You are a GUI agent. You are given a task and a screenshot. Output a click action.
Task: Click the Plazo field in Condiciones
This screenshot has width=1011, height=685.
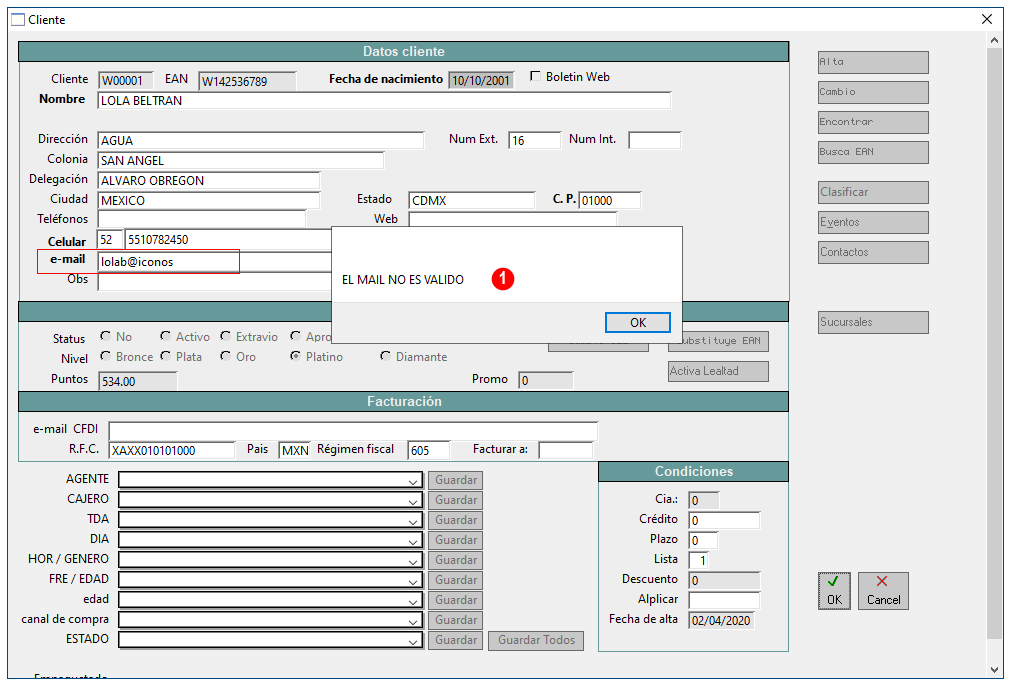click(703, 541)
